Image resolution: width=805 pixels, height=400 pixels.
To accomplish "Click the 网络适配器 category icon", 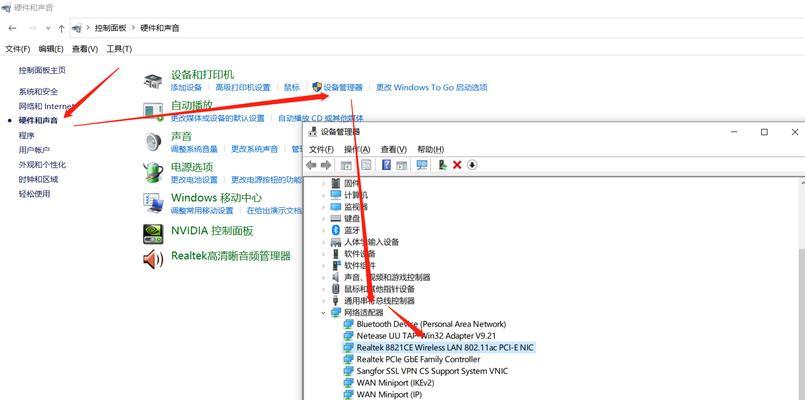I will pyautogui.click(x=336, y=312).
